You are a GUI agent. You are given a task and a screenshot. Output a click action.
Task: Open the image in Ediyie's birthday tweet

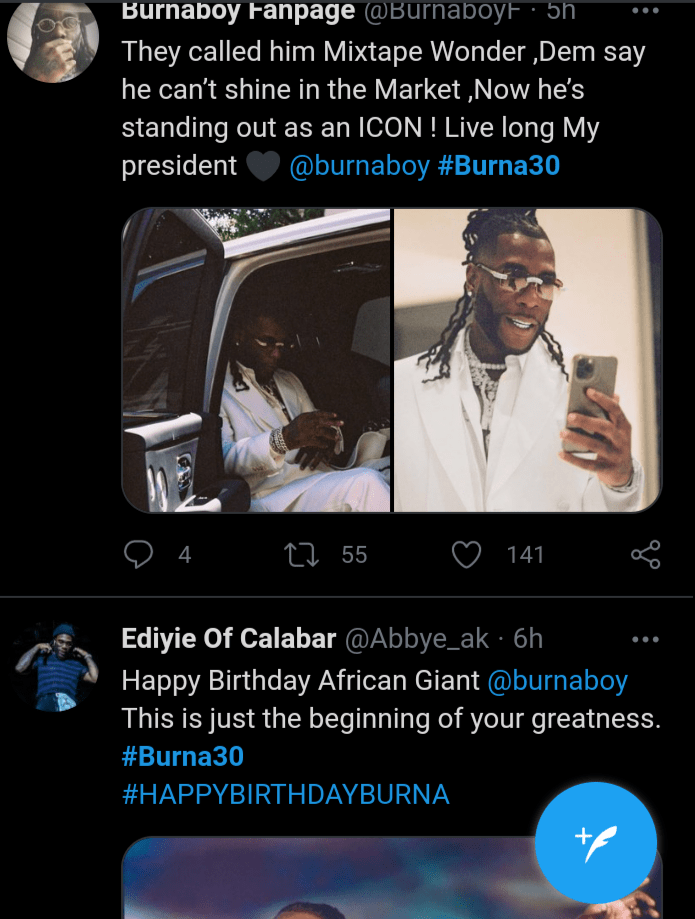coord(330,880)
